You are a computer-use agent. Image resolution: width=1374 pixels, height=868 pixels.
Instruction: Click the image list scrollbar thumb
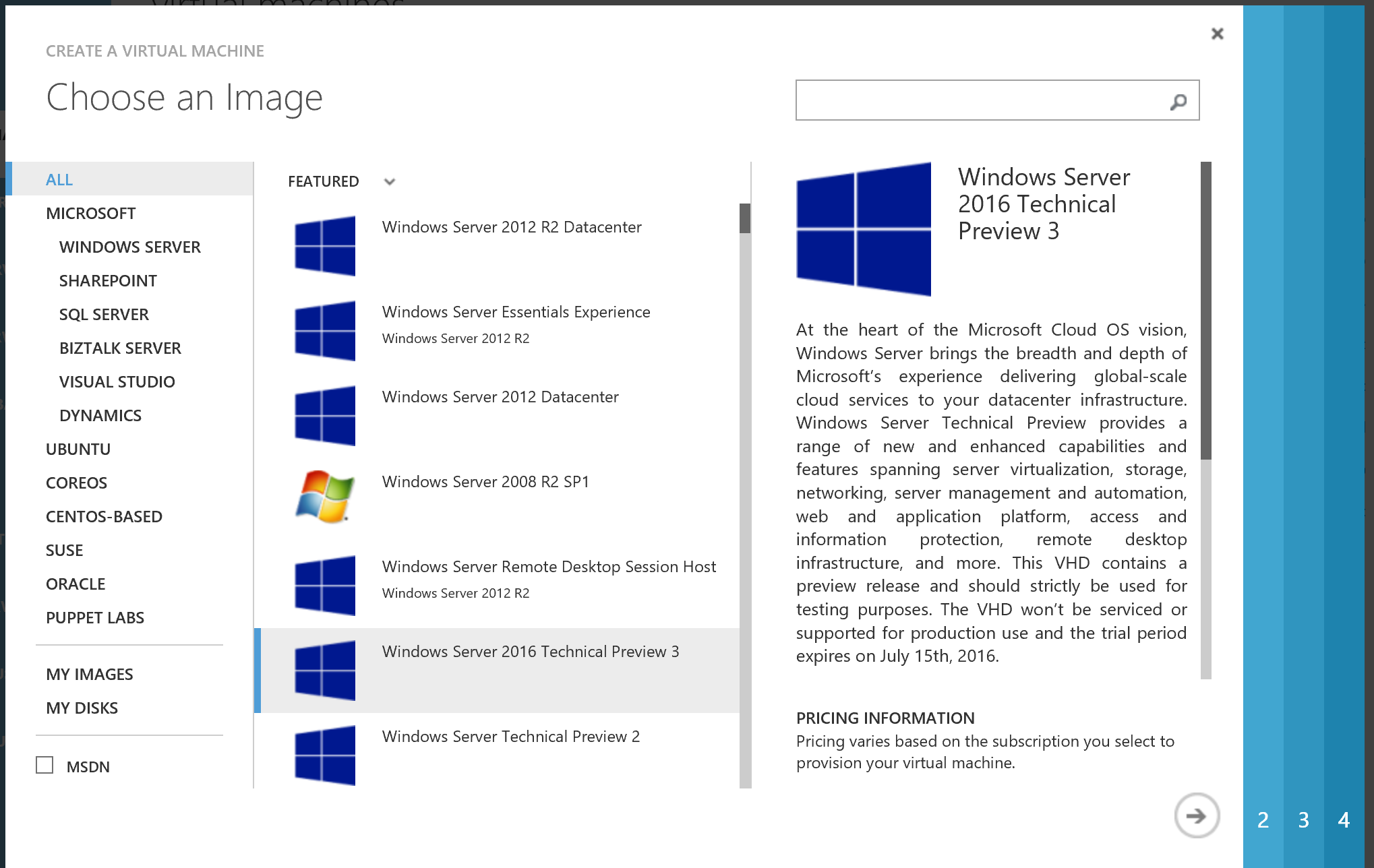point(745,218)
